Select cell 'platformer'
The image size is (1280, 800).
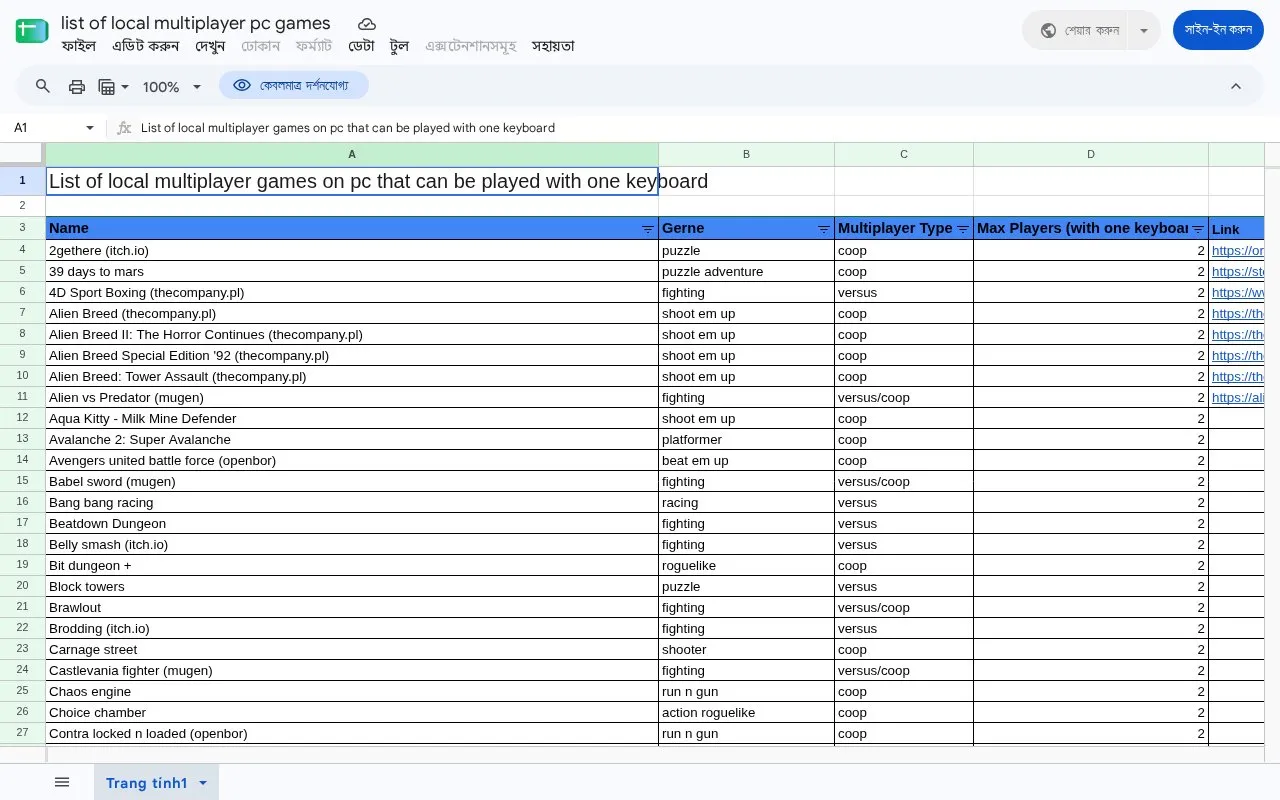[746, 440]
